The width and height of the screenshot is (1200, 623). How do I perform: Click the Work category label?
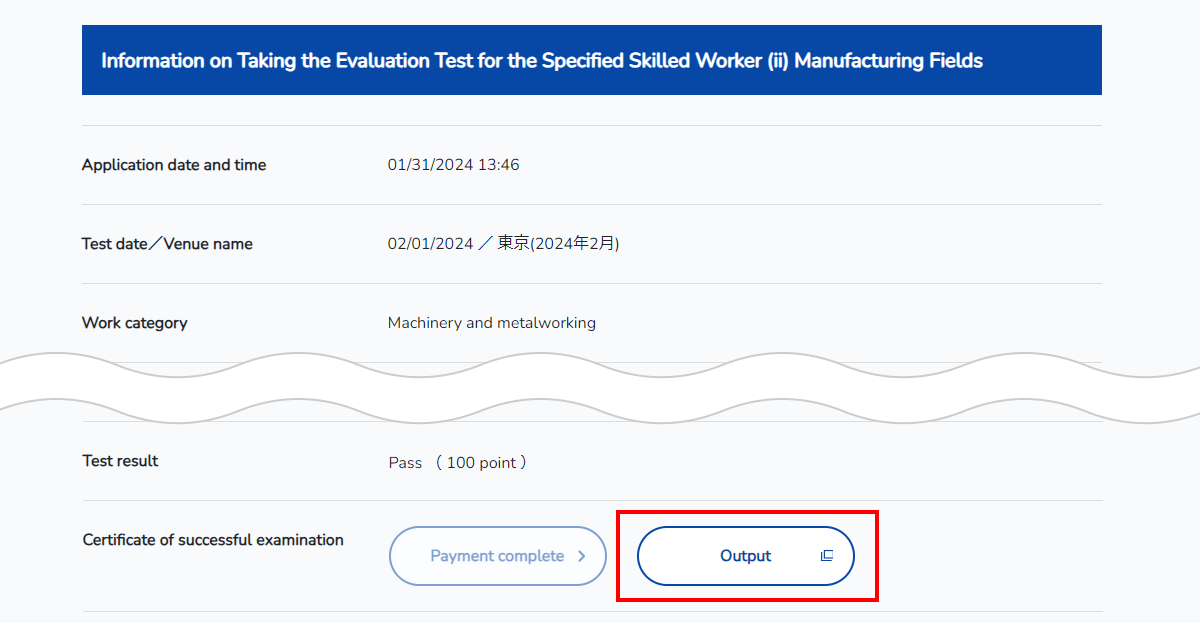pos(134,323)
